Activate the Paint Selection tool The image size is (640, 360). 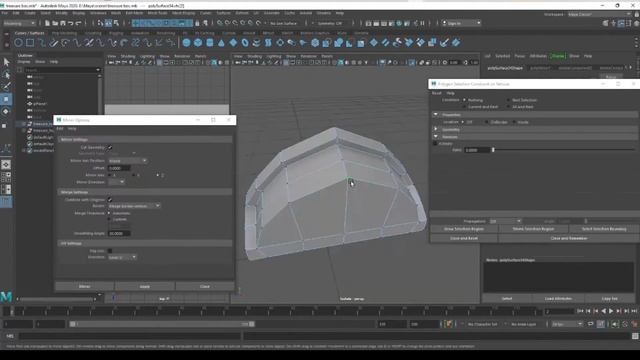pyautogui.click(x=6, y=87)
